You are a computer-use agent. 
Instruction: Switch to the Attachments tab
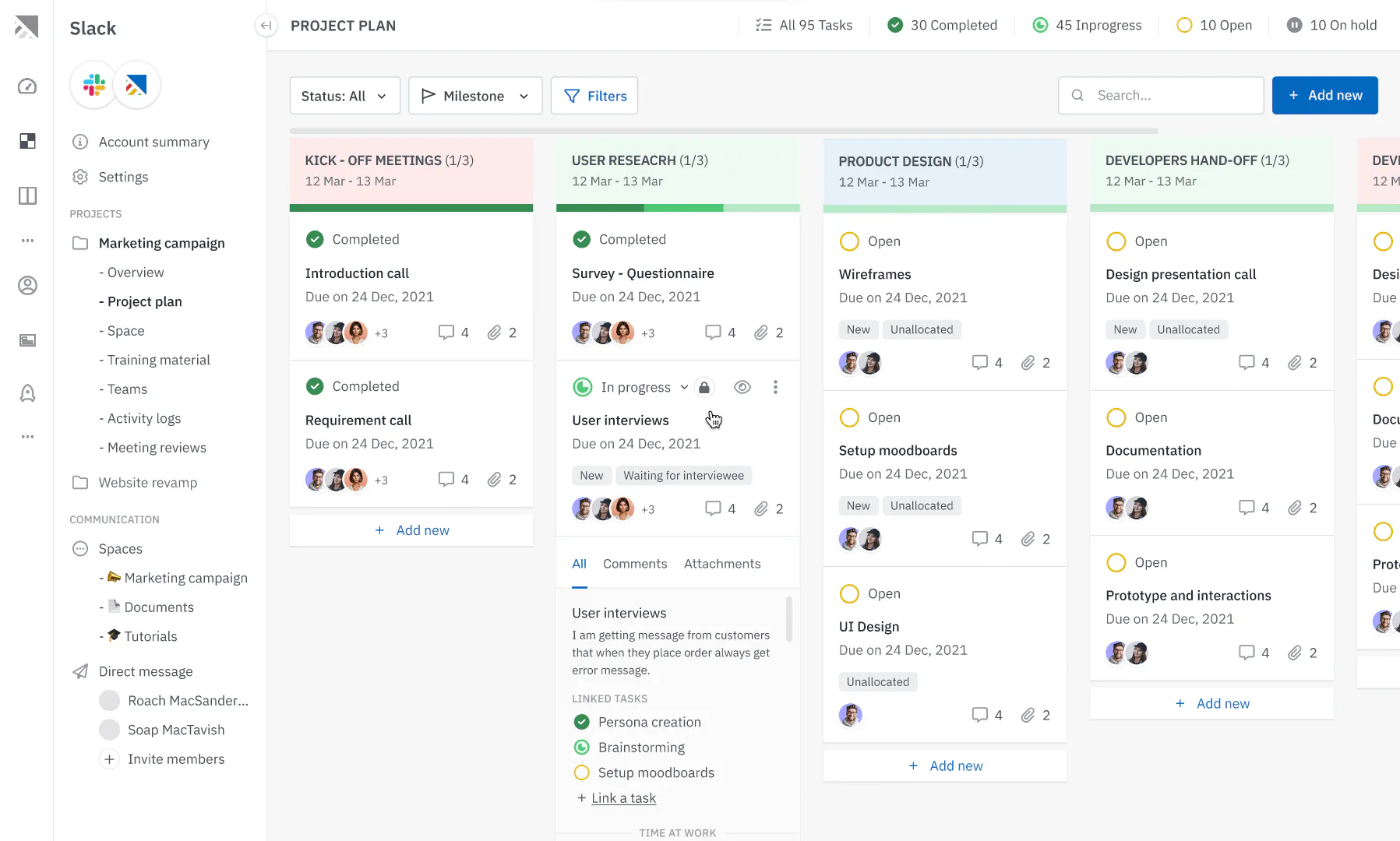[722, 564]
